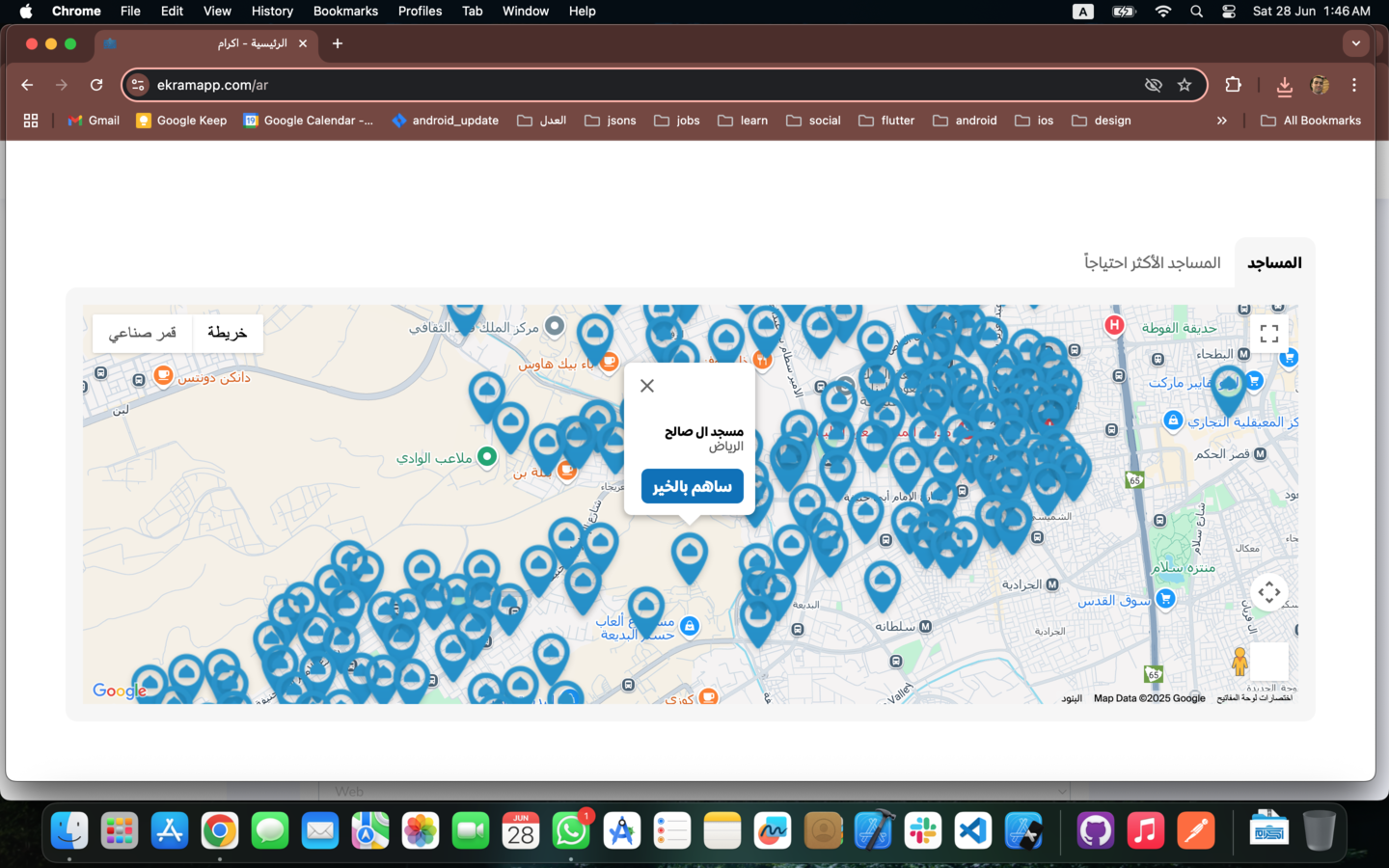This screenshot has width=1389, height=868.
Task: Show hidden bookmarks with chevron
Action: click(x=1221, y=121)
